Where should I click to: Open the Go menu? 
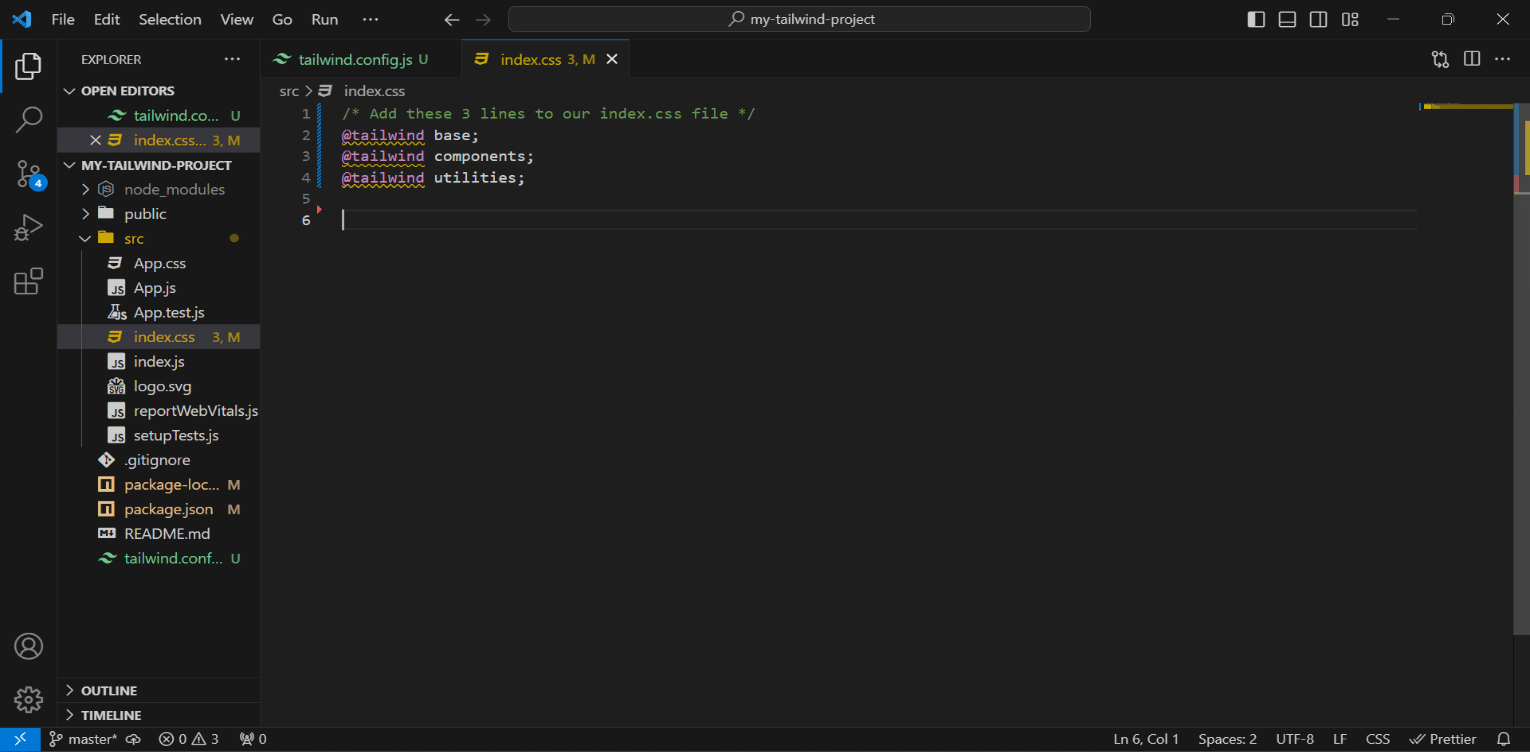click(x=283, y=19)
